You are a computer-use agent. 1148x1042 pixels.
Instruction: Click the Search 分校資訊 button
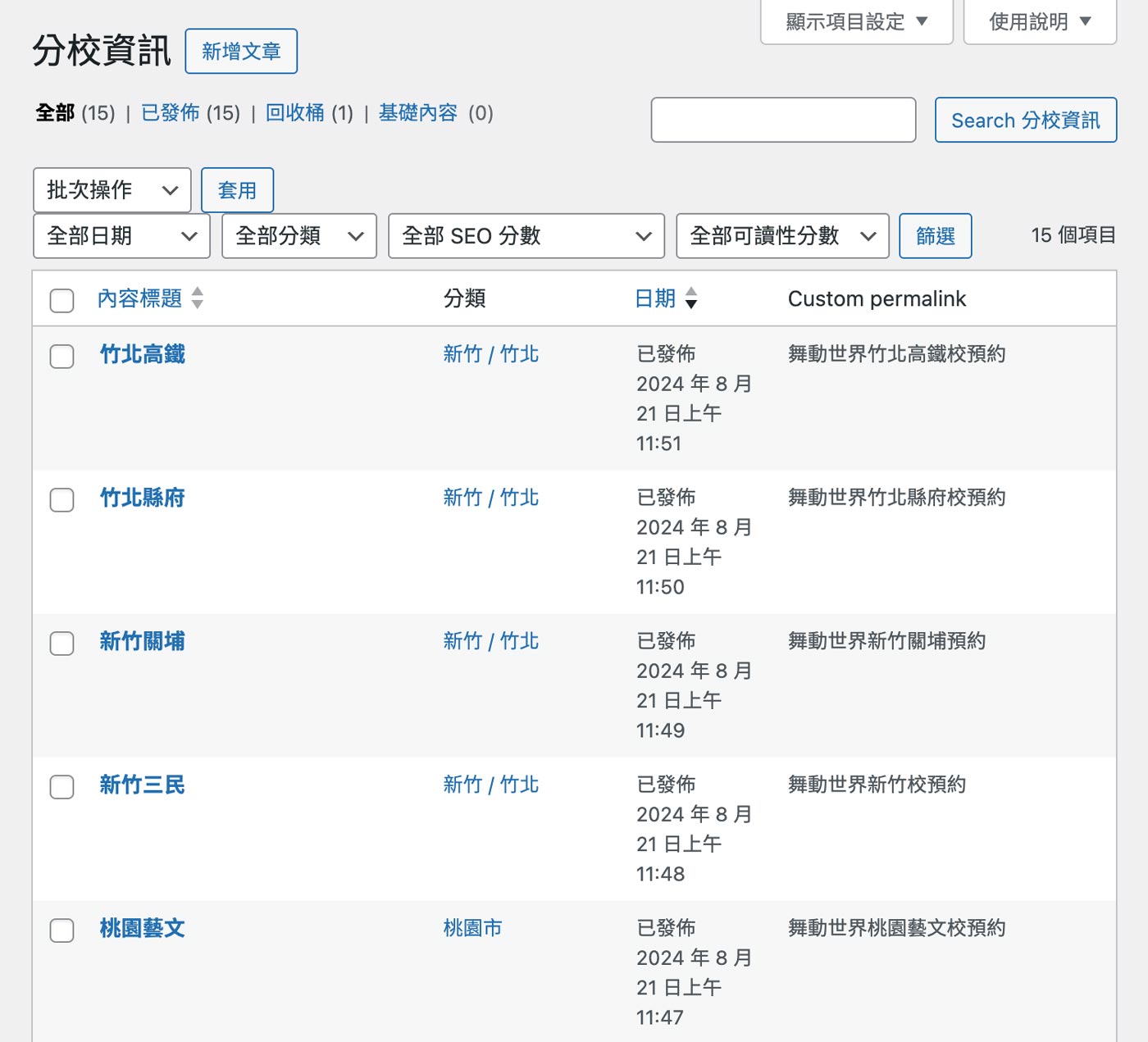click(x=1026, y=120)
